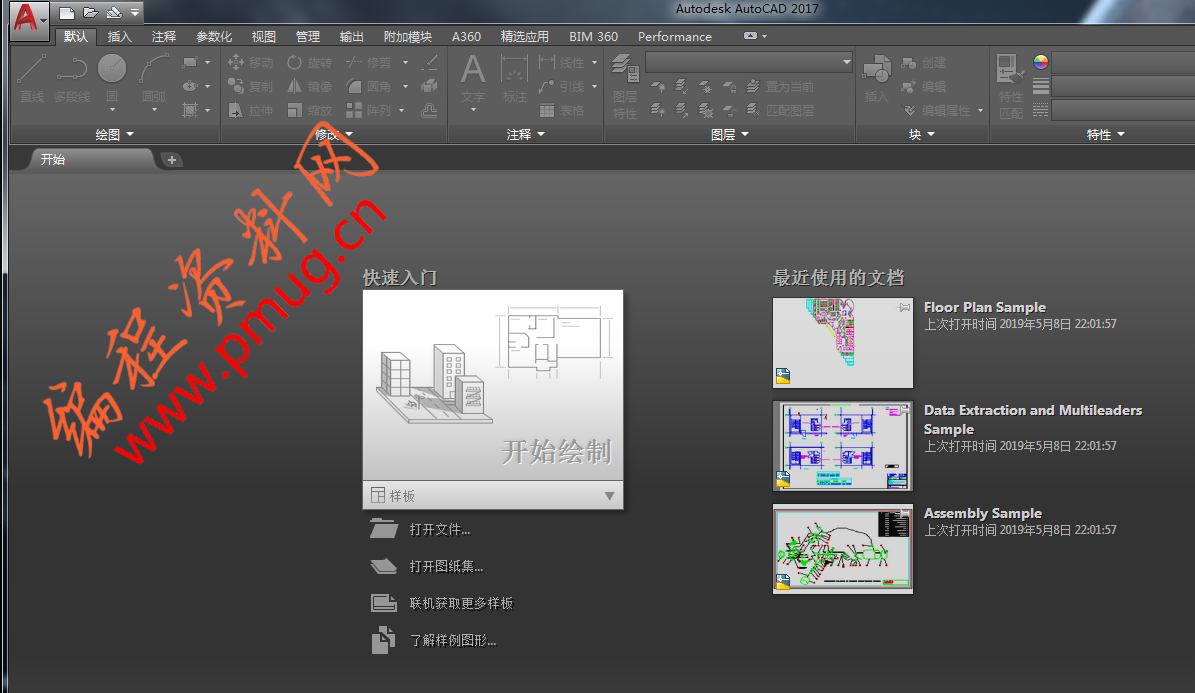
Task: Expand the Draw (绘图) panel
Action: coord(114,134)
